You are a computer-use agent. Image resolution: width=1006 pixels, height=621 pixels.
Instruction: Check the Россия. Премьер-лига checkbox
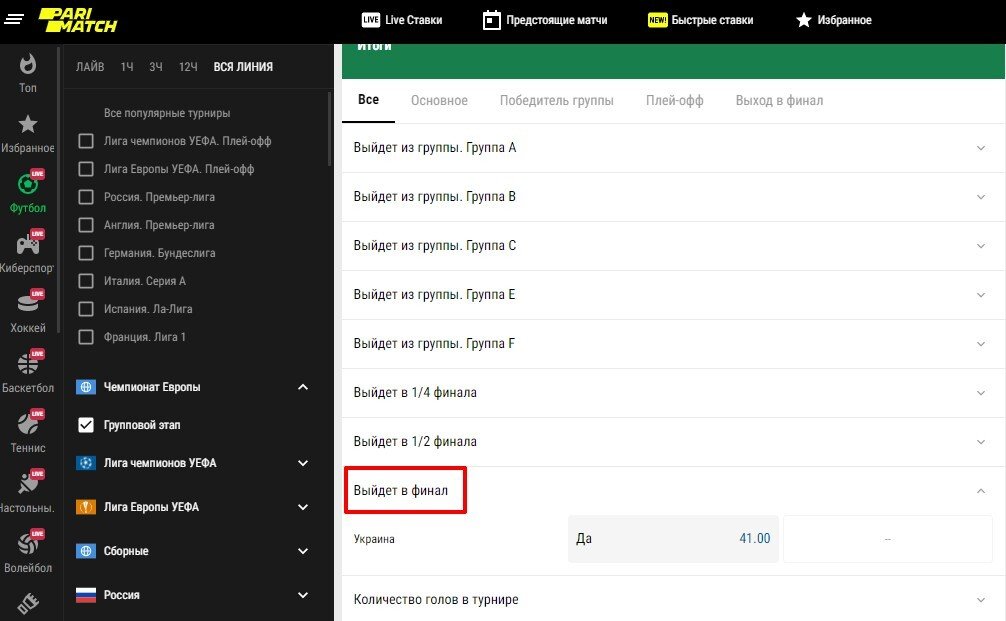pos(86,197)
